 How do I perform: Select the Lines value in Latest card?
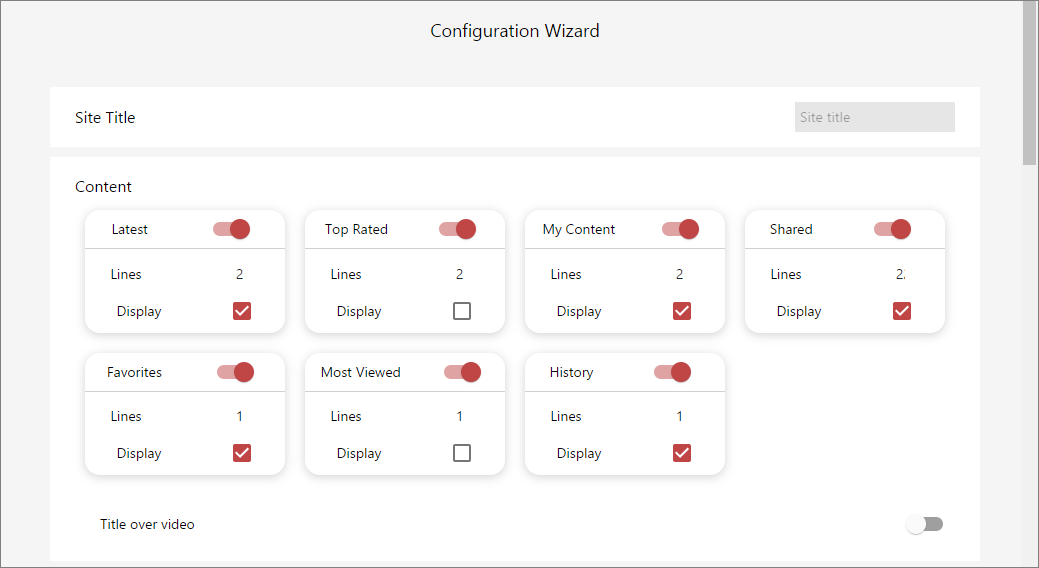239,274
